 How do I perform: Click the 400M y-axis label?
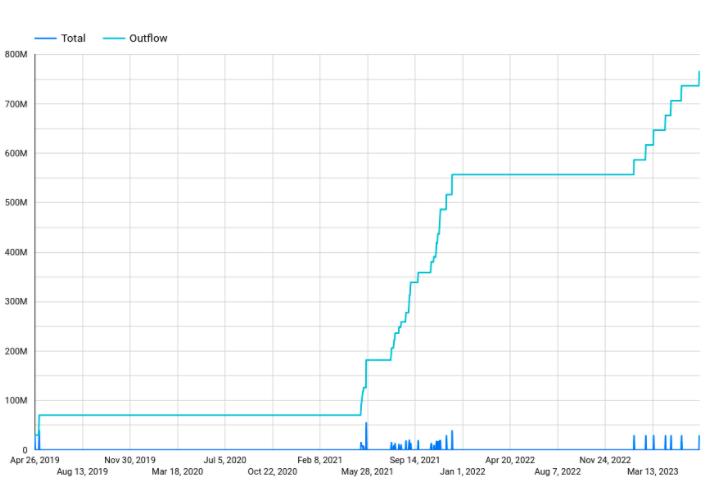(16, 252)
